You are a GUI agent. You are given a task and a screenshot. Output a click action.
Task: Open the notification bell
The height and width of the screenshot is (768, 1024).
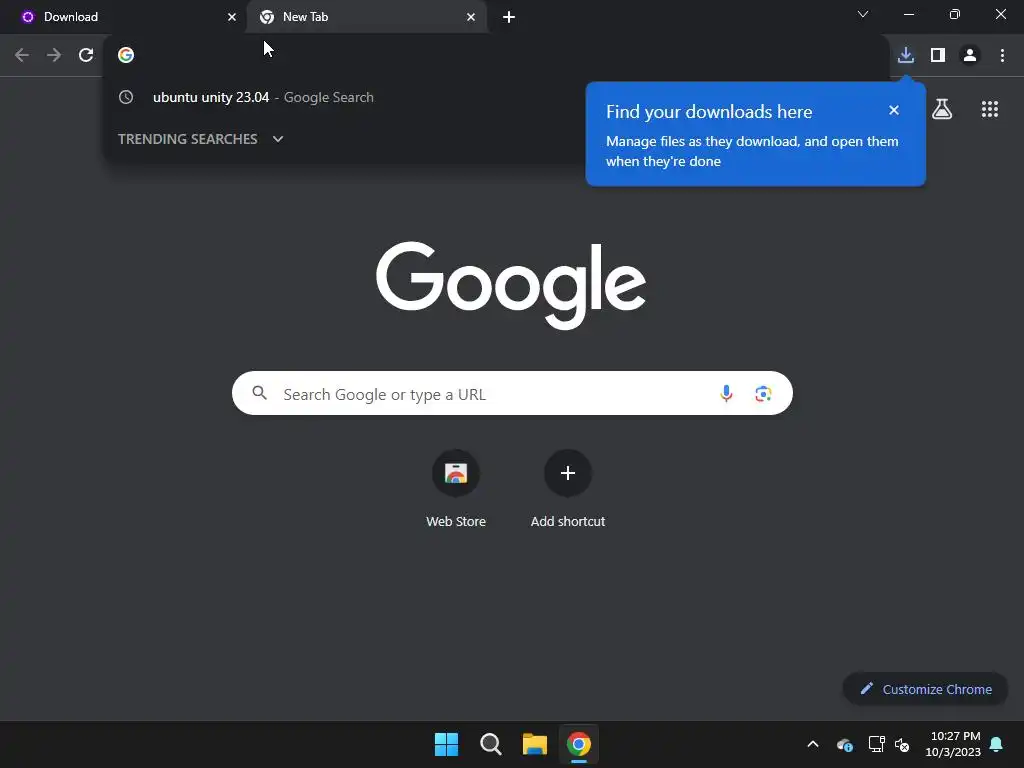pos(996,744)
